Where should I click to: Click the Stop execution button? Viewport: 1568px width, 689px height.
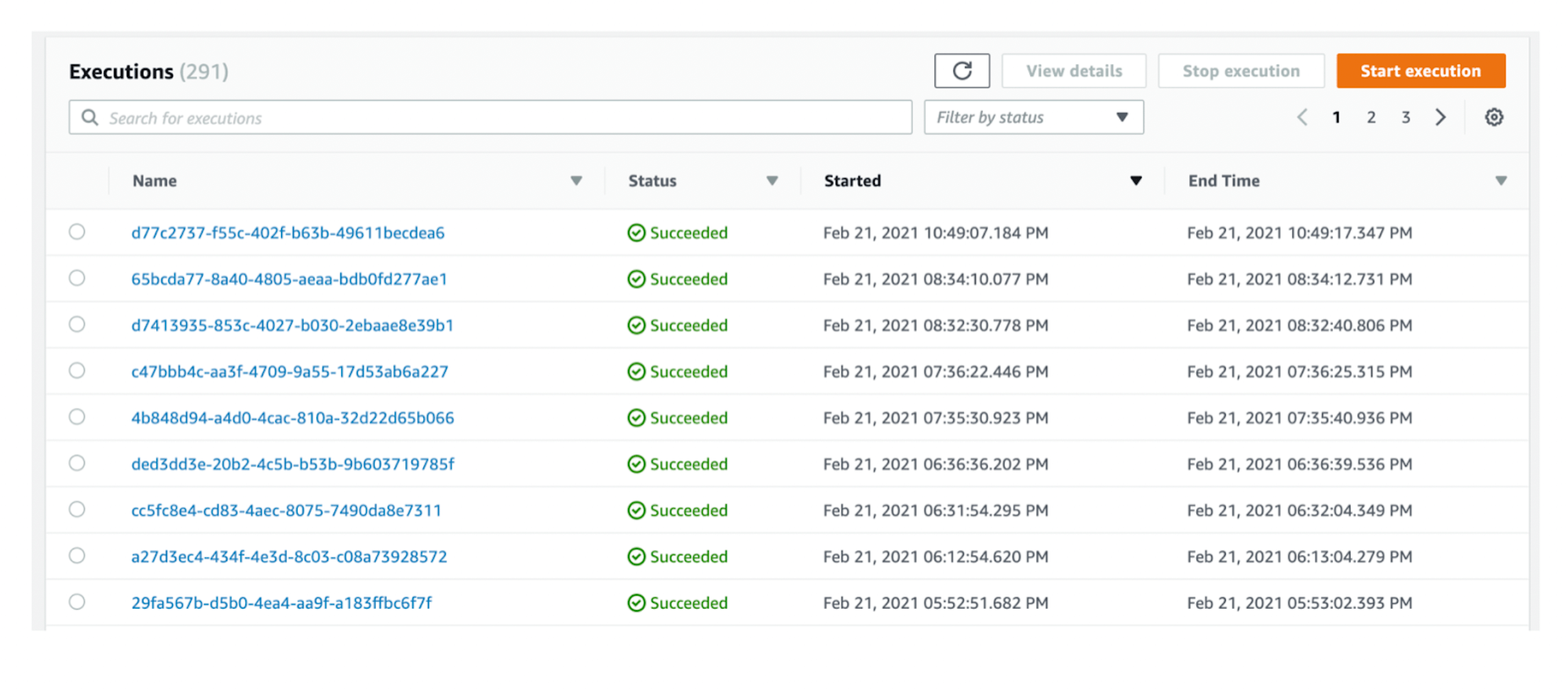point(1241,71)
